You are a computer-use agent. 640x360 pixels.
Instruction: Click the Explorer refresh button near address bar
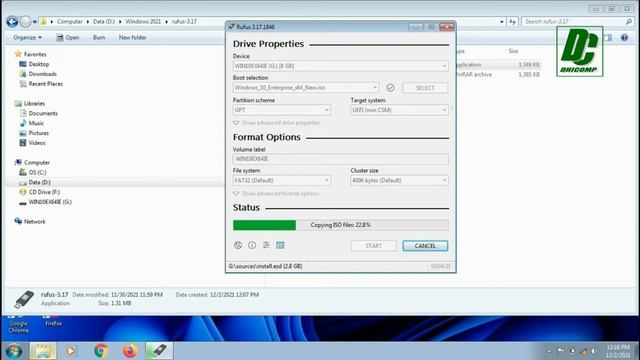tap(512, 22)
